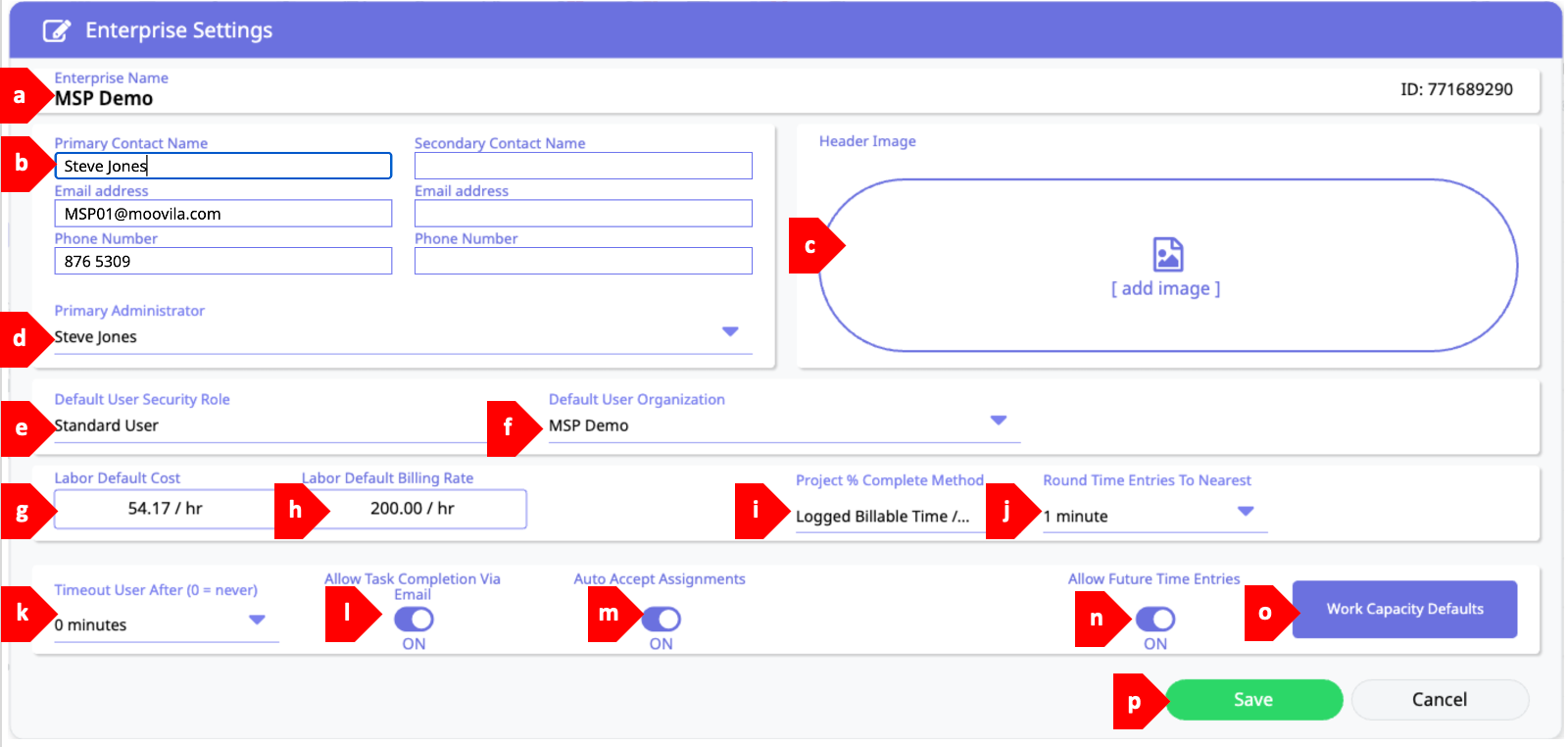Click the Primary Contact Name field
This screenshot has width=1568, height=747.
click(223, 166)
